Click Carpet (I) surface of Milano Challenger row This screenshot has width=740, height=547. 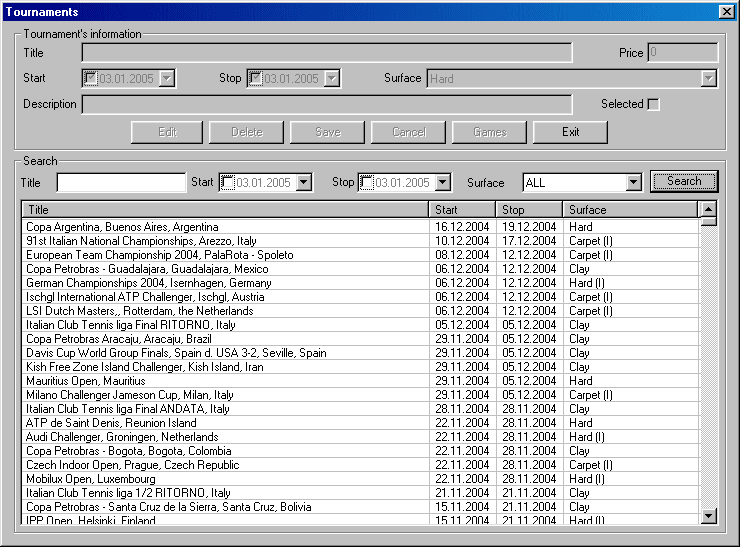(x=590, y=395)
